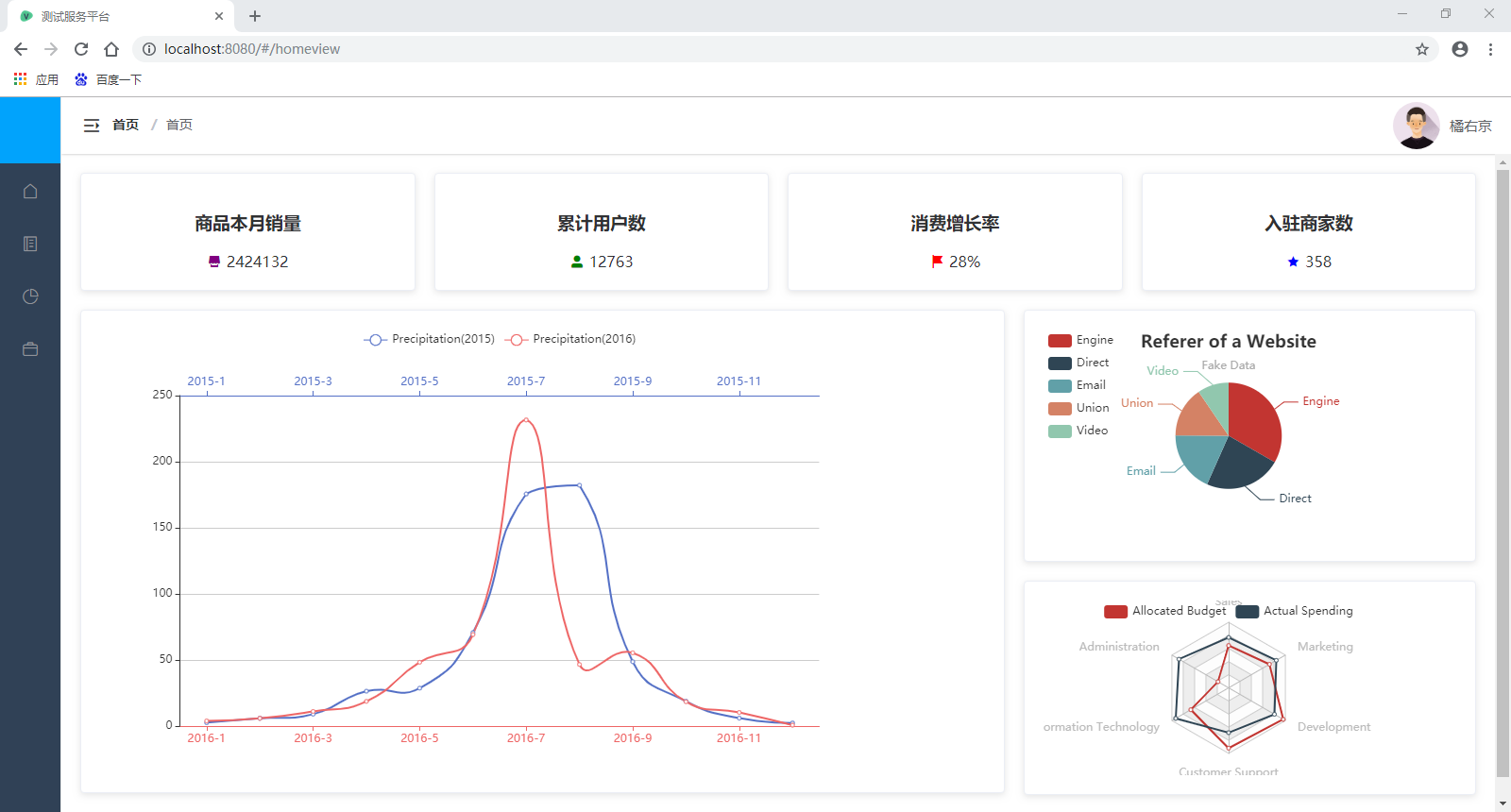Screen dimensions: 1511x812
Task: Click the Administration radar axis label
Action: tap(1119, 647)
